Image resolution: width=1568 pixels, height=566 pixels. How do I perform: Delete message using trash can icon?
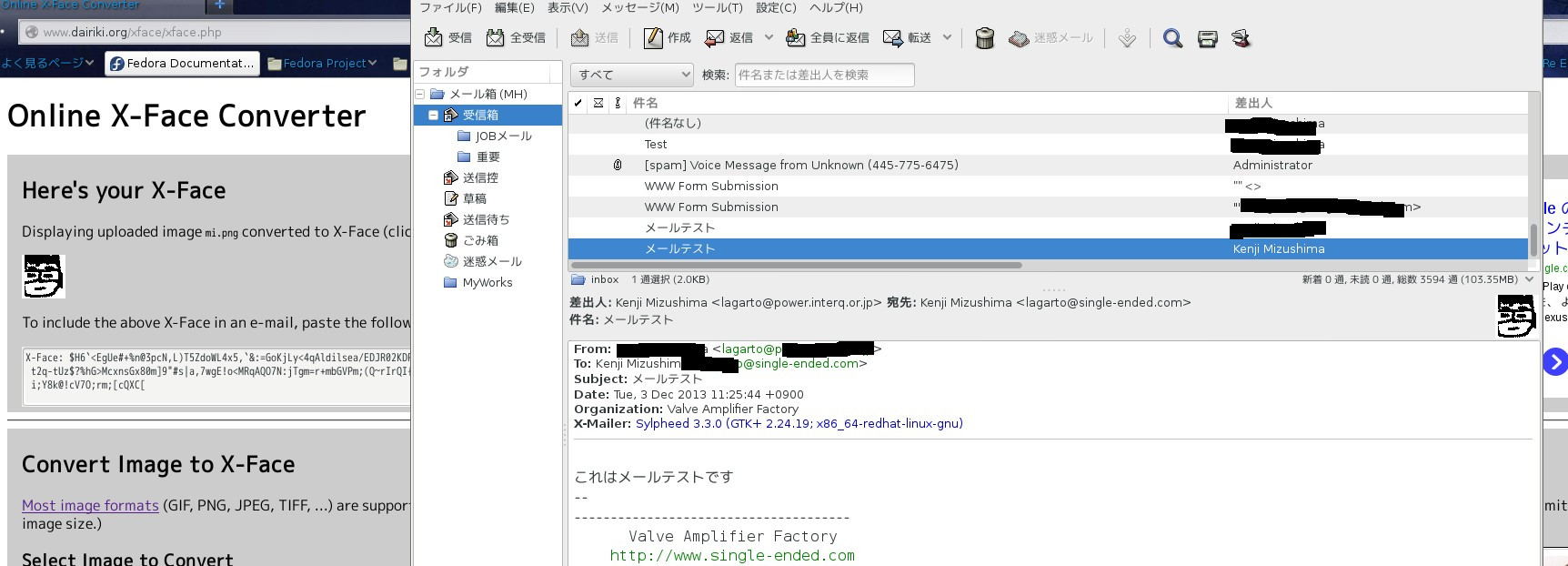984,38
